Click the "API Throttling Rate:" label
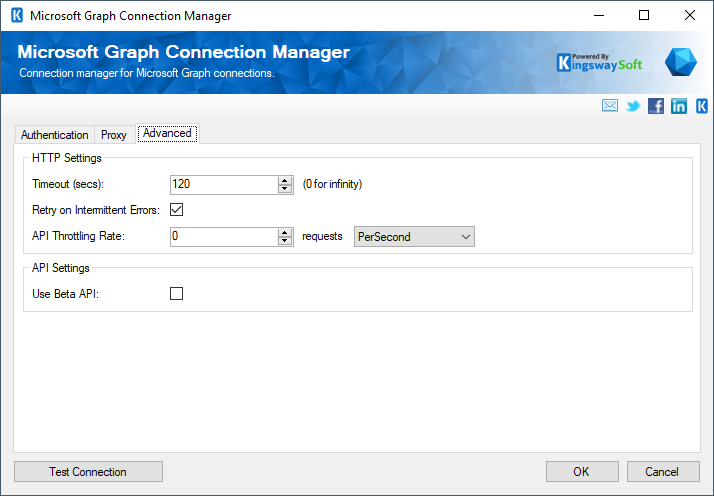714x496 pixels. click(78, 236)
